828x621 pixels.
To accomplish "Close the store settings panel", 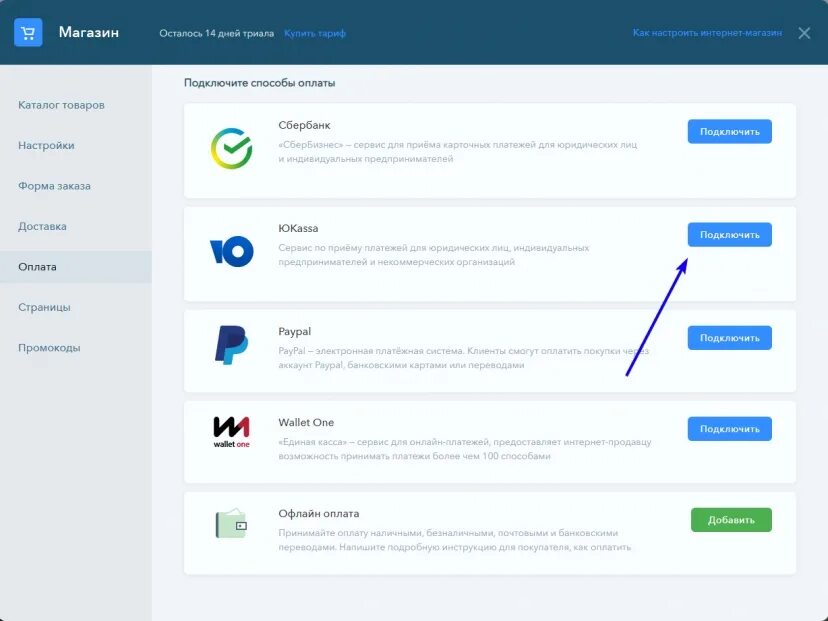I will tap(804, 33).
